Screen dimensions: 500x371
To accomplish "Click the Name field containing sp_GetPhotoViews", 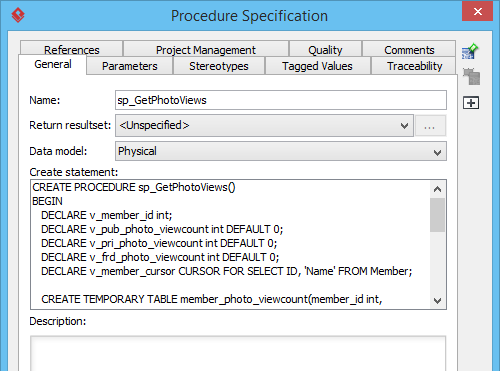I will pyautogui.click(x=281, y=100).
